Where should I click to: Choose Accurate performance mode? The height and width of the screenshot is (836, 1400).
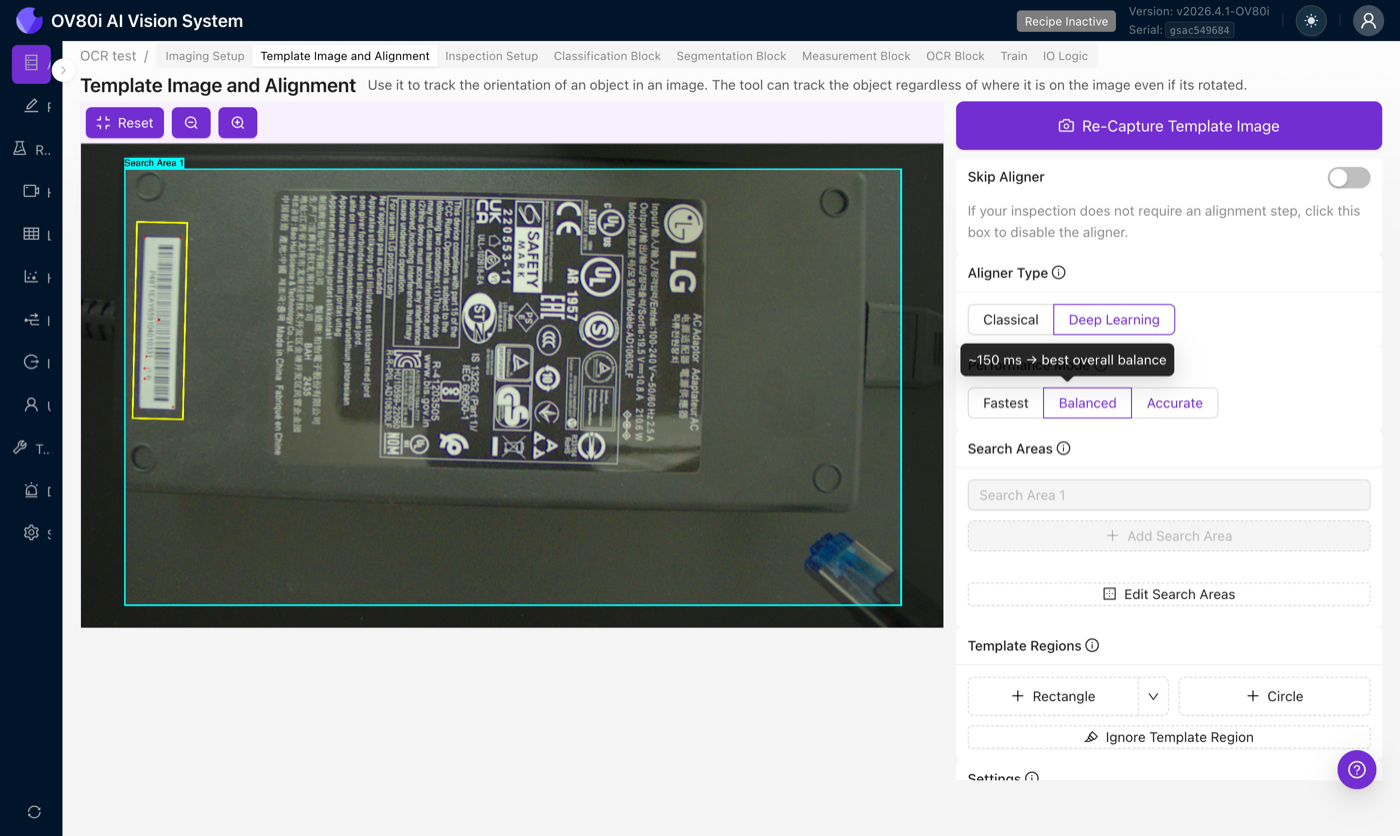click(x=1174, y=403)
